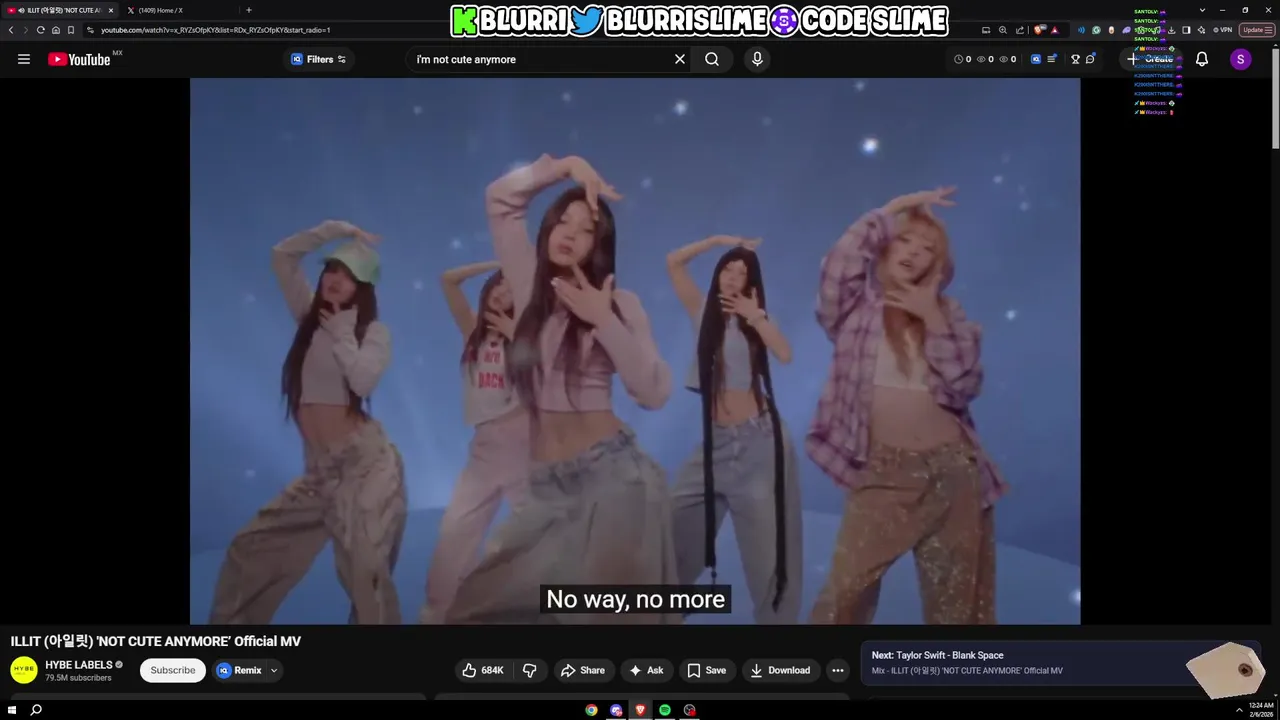1280x720 pixels.
Task: Open the tab search dropdown chevron
Action: pyautogui.click(x=1202, y=10)
